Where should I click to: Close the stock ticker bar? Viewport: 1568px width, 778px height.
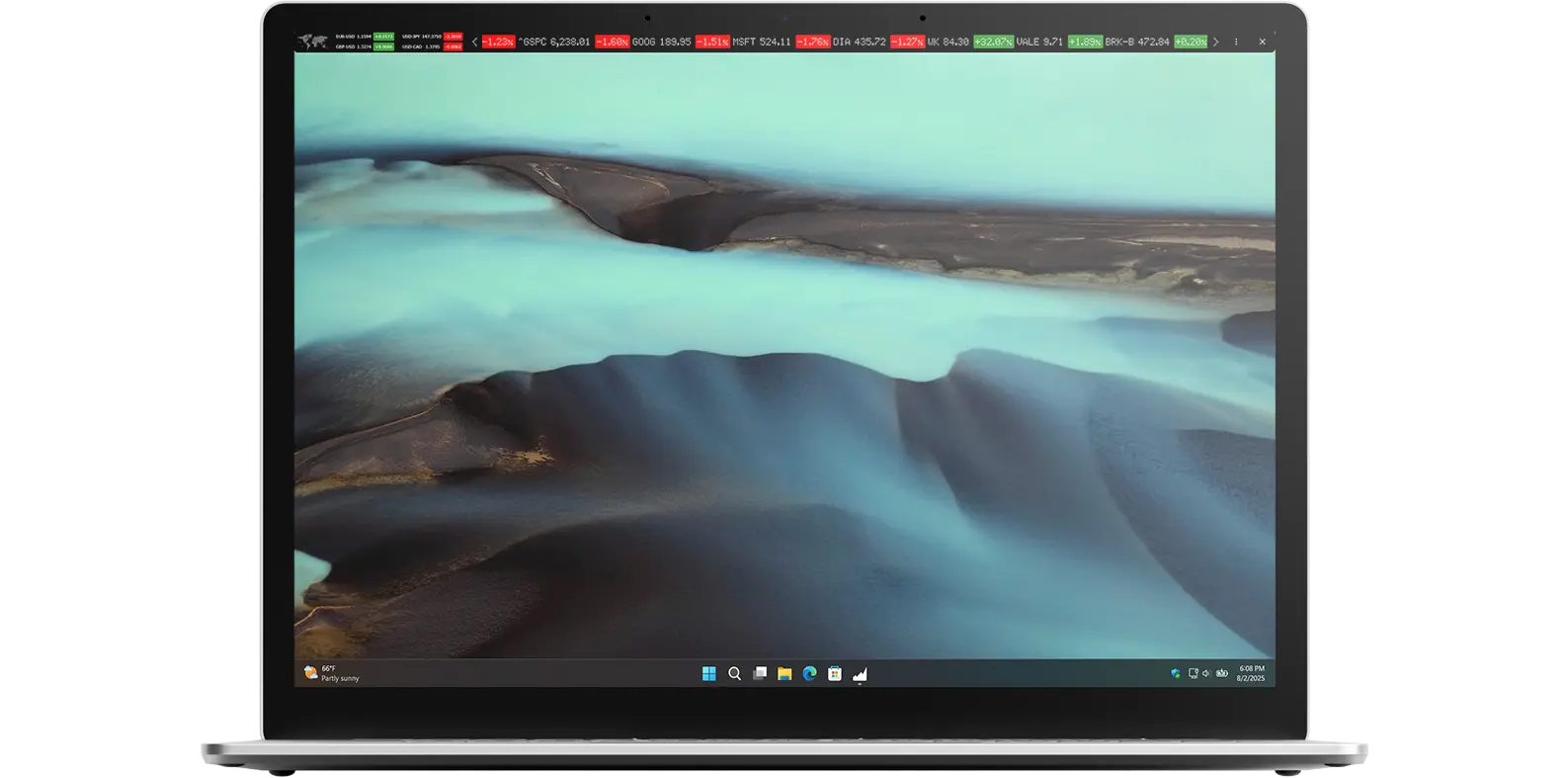point(1262,42)
